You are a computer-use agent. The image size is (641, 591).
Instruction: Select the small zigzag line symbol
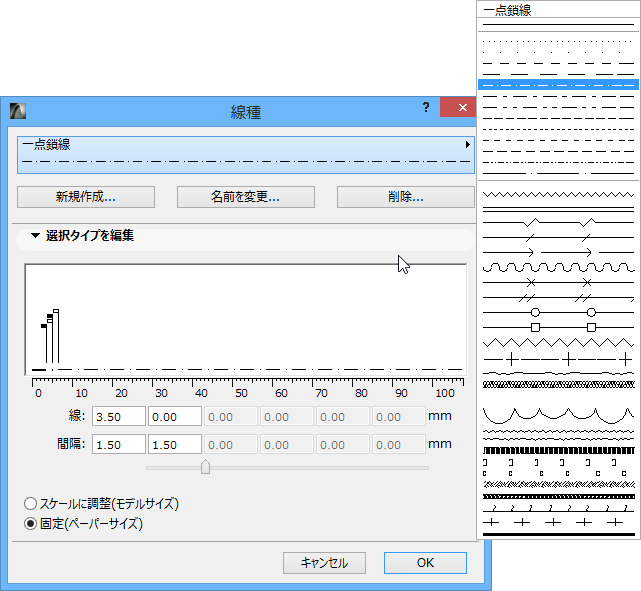click(x=558, y=195)
